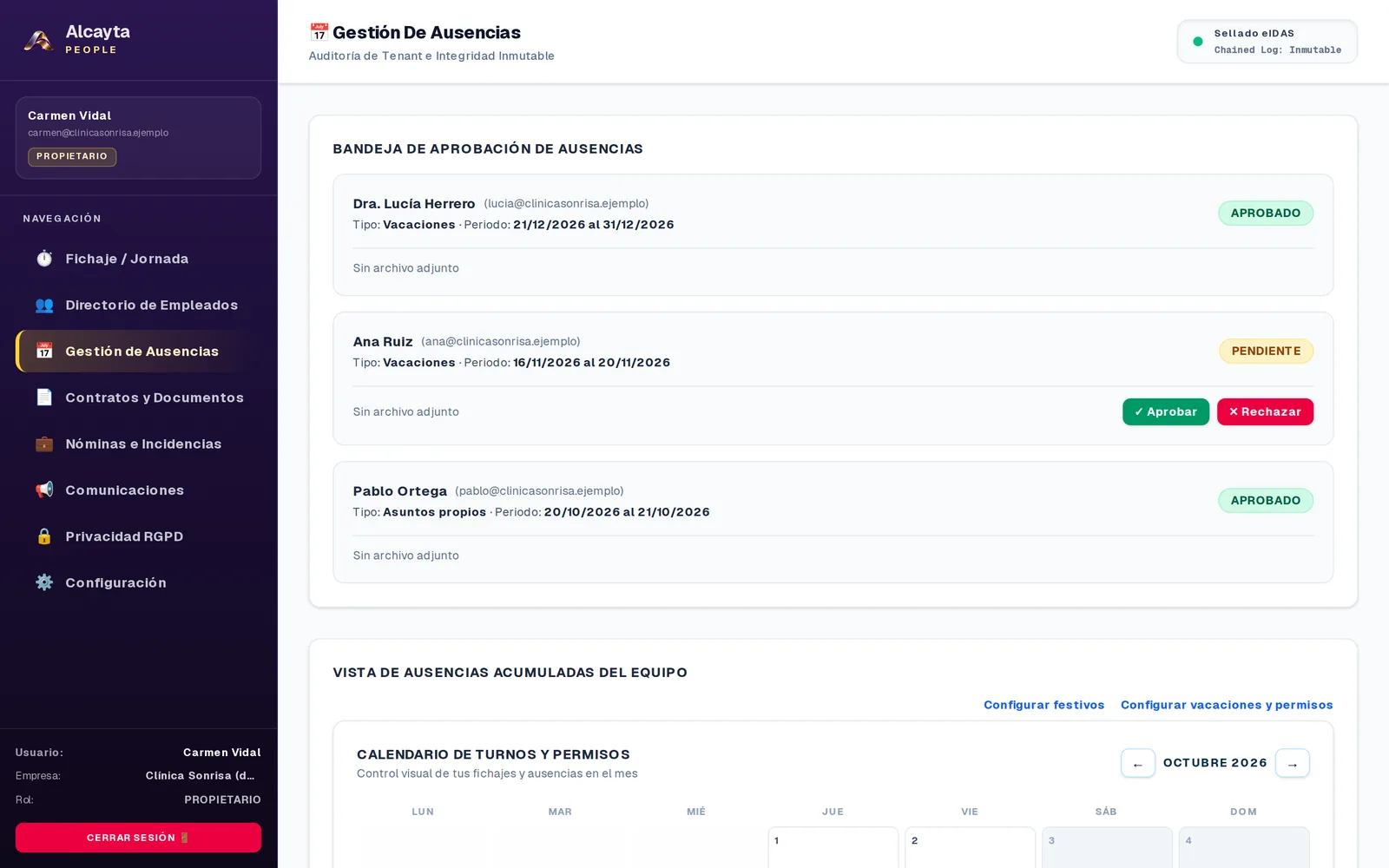This screenshot has width=1389, height=868.
Task: Click the Sellado eIDAS status badge
Action: [1267, 42]
